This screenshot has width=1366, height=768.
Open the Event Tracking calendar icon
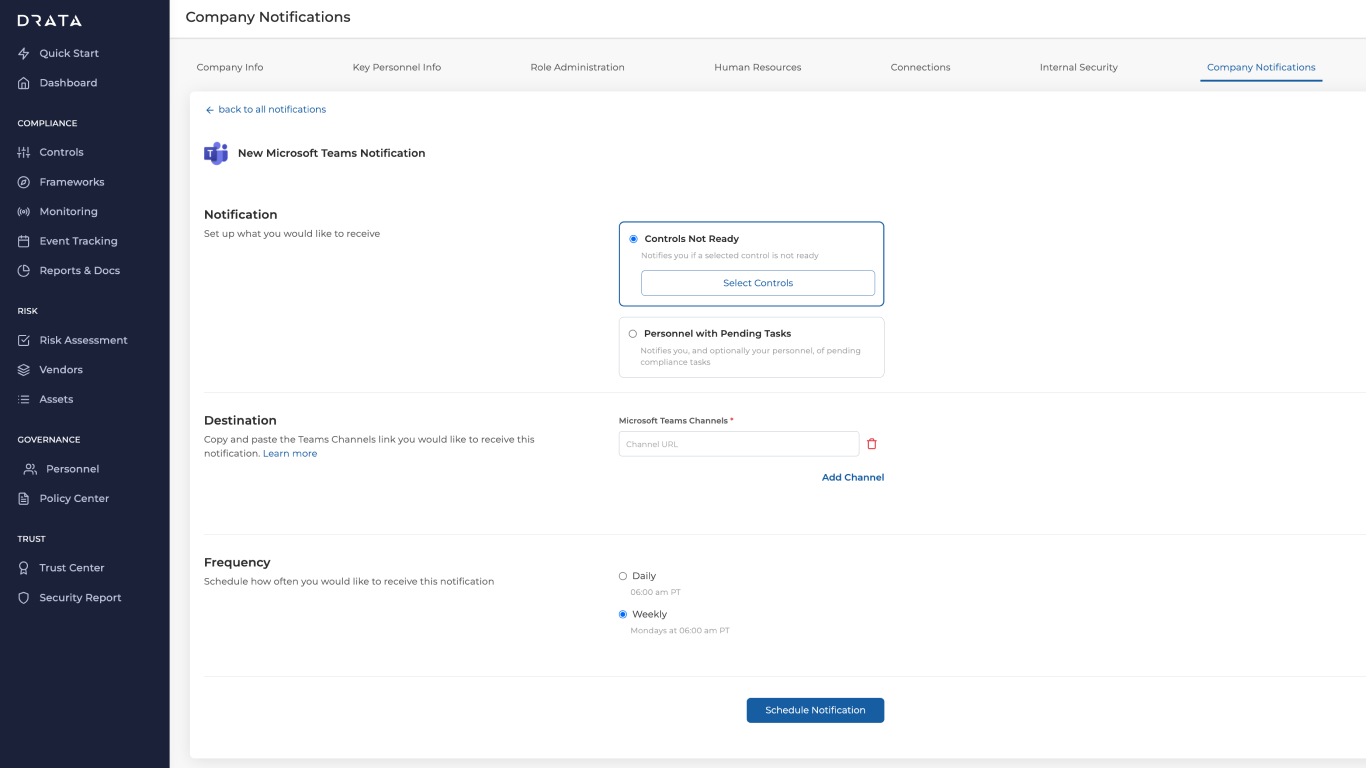point(24,241)
